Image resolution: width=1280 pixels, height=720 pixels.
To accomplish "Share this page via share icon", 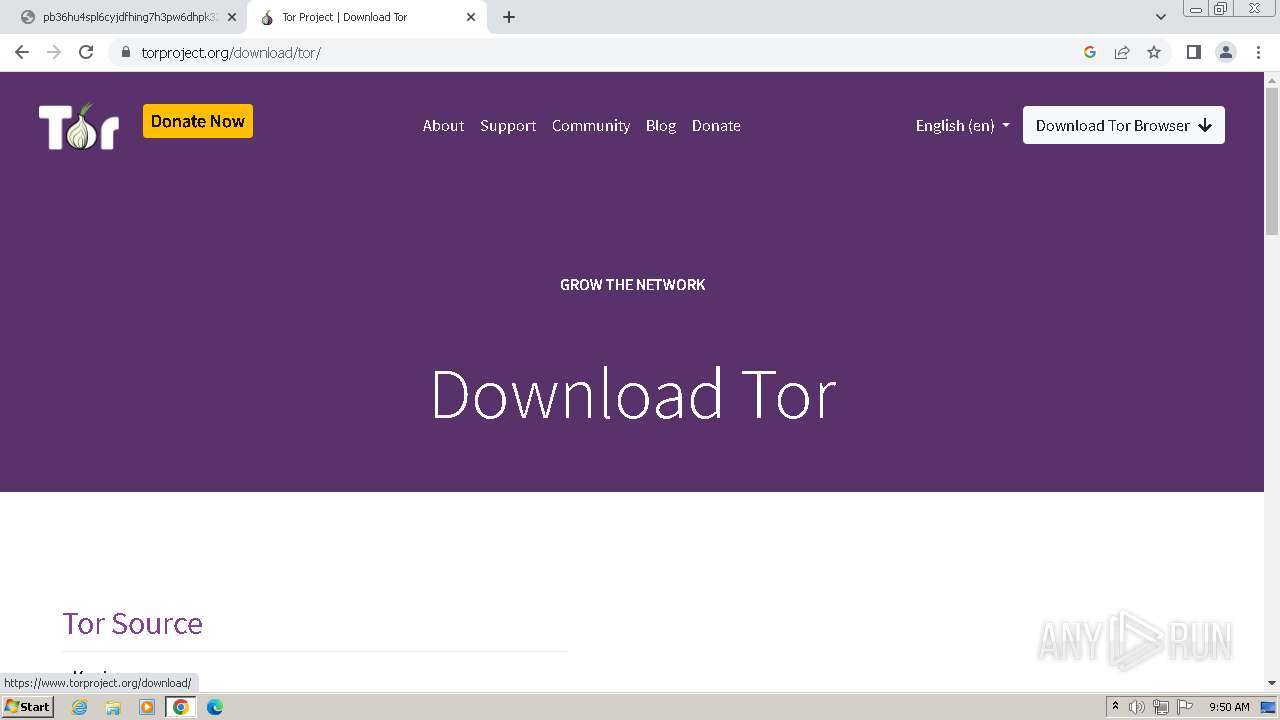I will (1122, 52).
